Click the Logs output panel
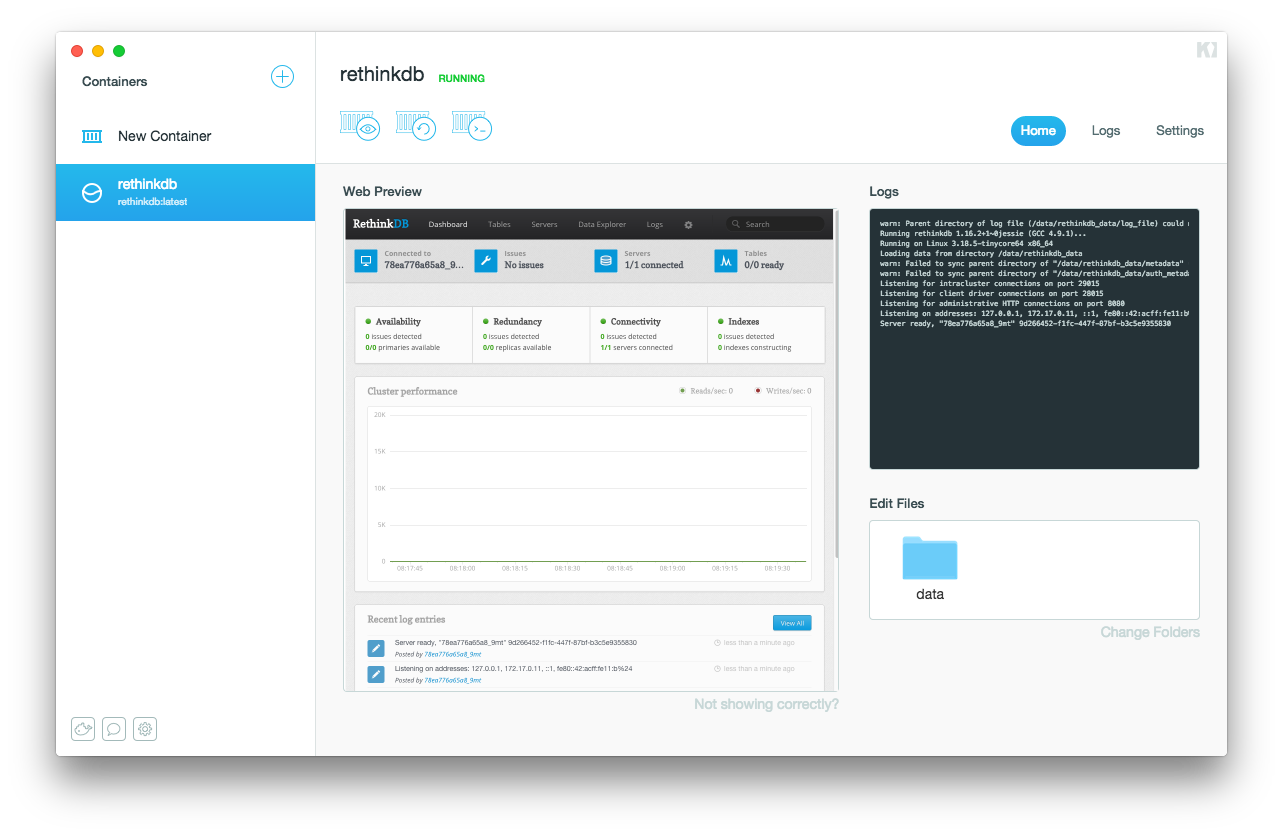The image size is (1283, 836). [1034, 339]
